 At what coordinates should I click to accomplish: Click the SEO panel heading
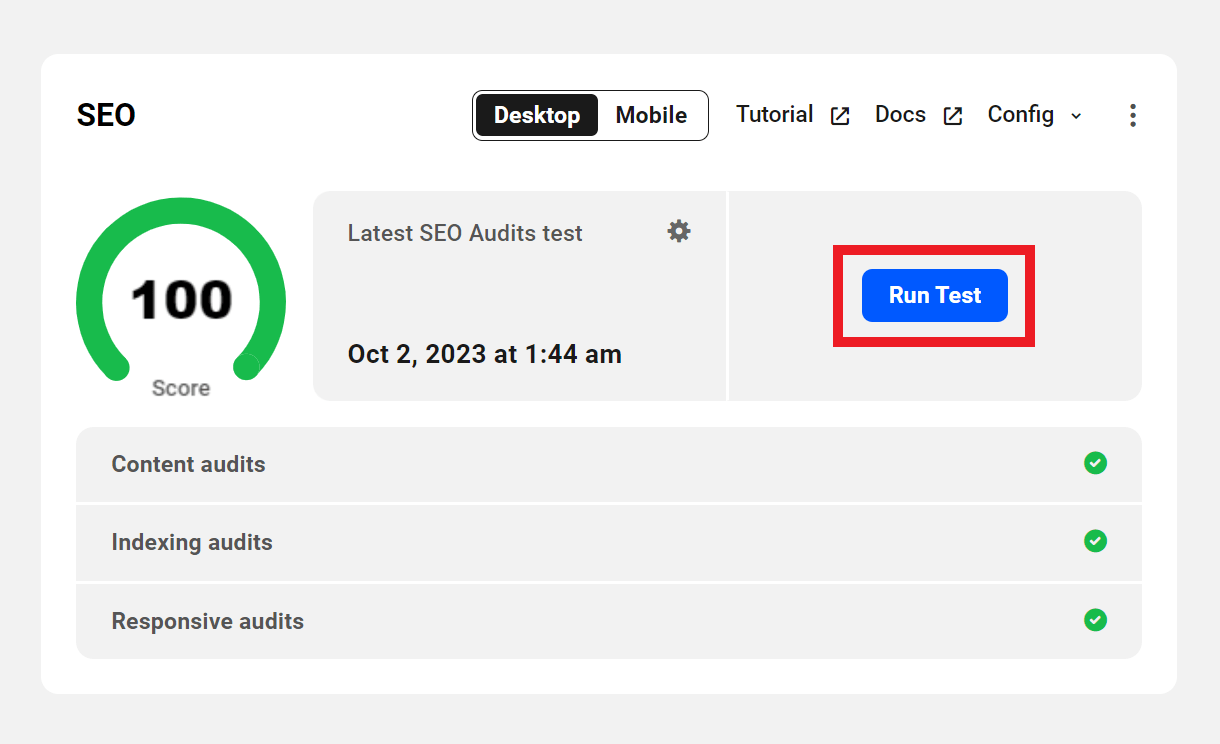pyautogui.click(x=106, y=115)
